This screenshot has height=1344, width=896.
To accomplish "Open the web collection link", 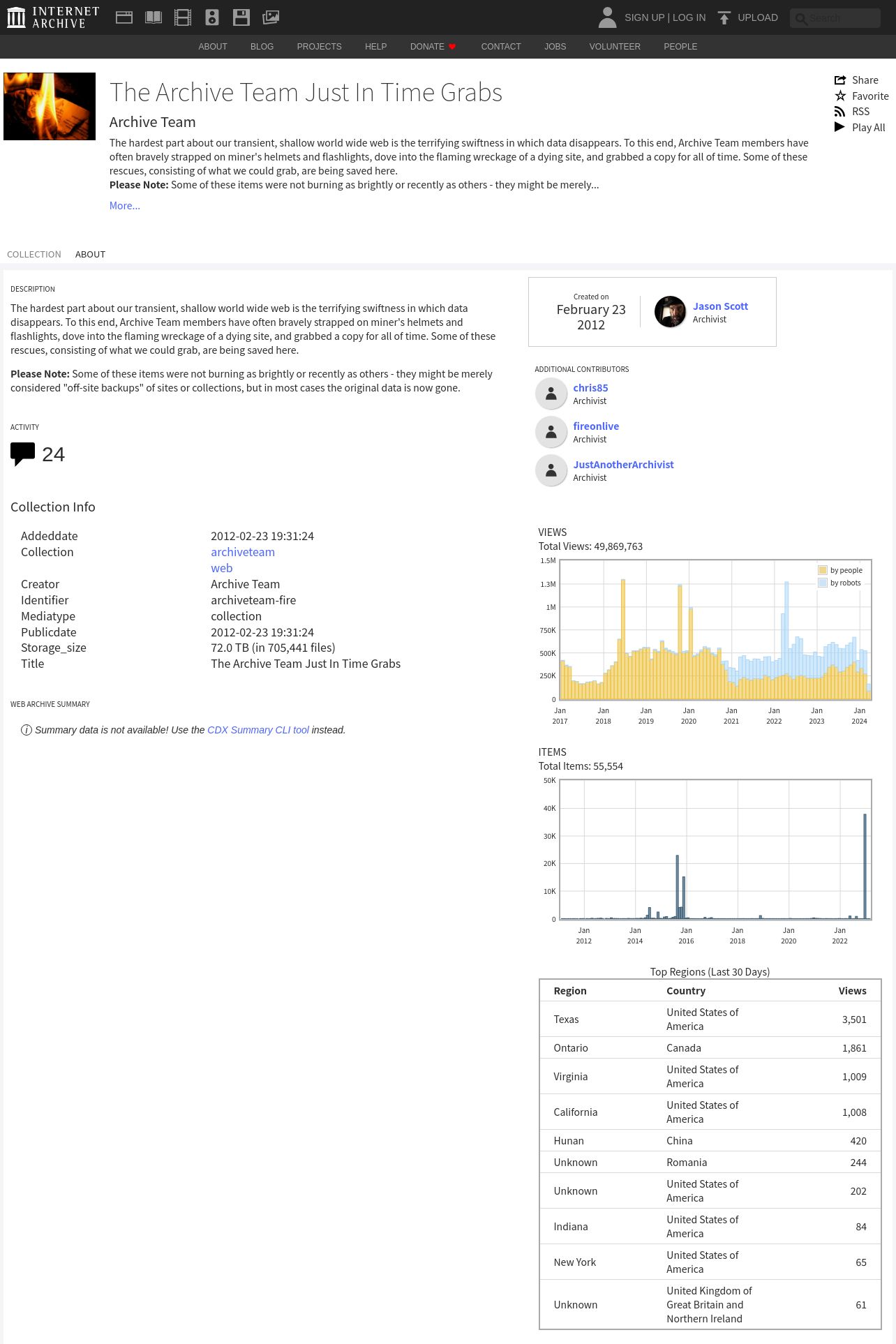I will [x=222, y=568].
